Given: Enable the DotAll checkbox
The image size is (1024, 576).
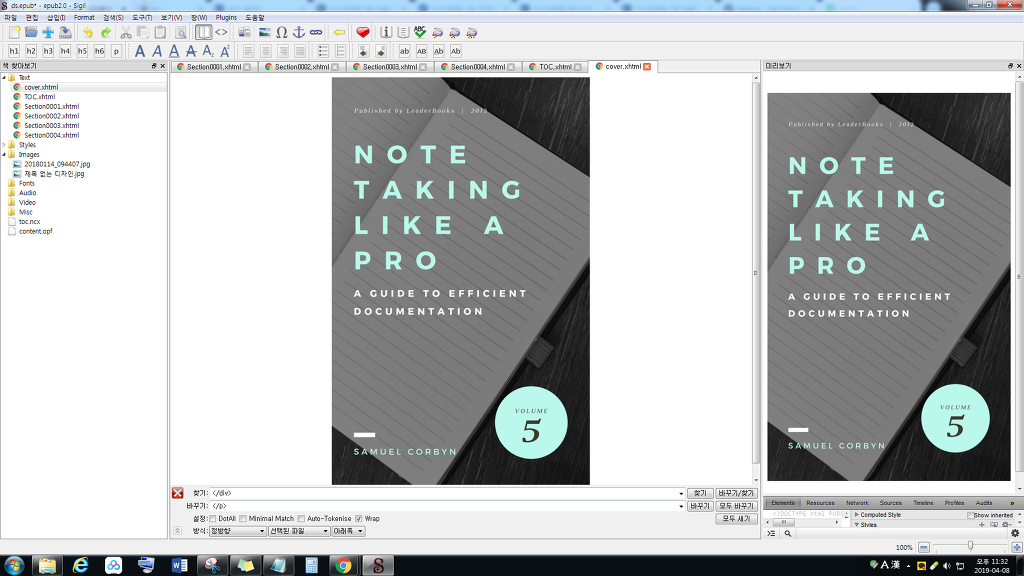Looking at the screenshot, I should [x=213, y=519].
